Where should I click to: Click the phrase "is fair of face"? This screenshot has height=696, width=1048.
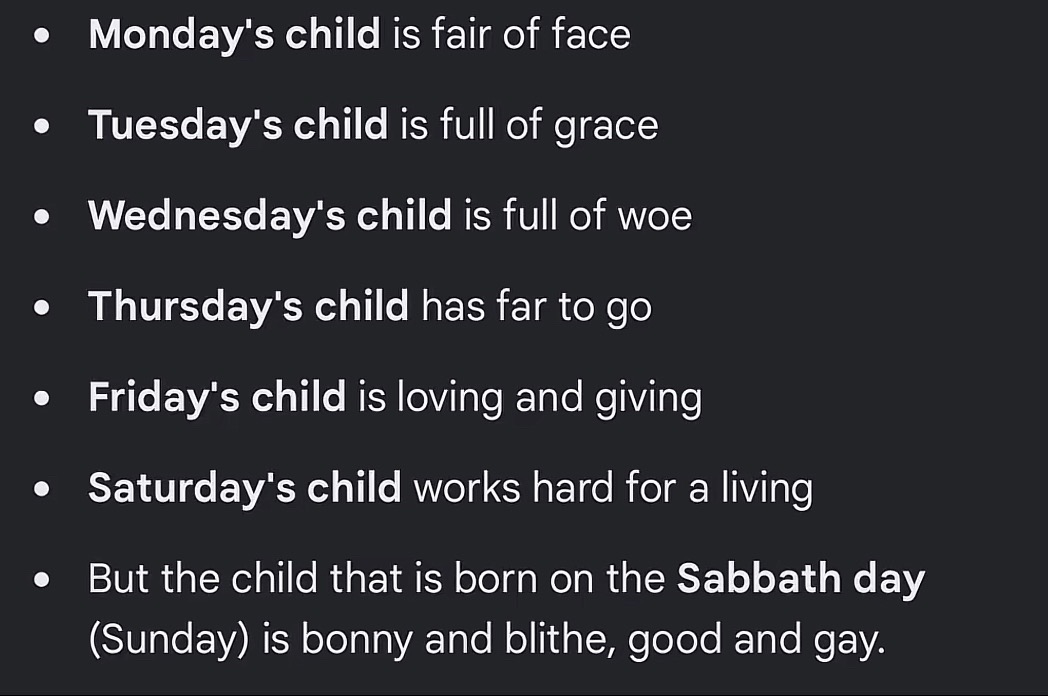click(x=511, y=34)
